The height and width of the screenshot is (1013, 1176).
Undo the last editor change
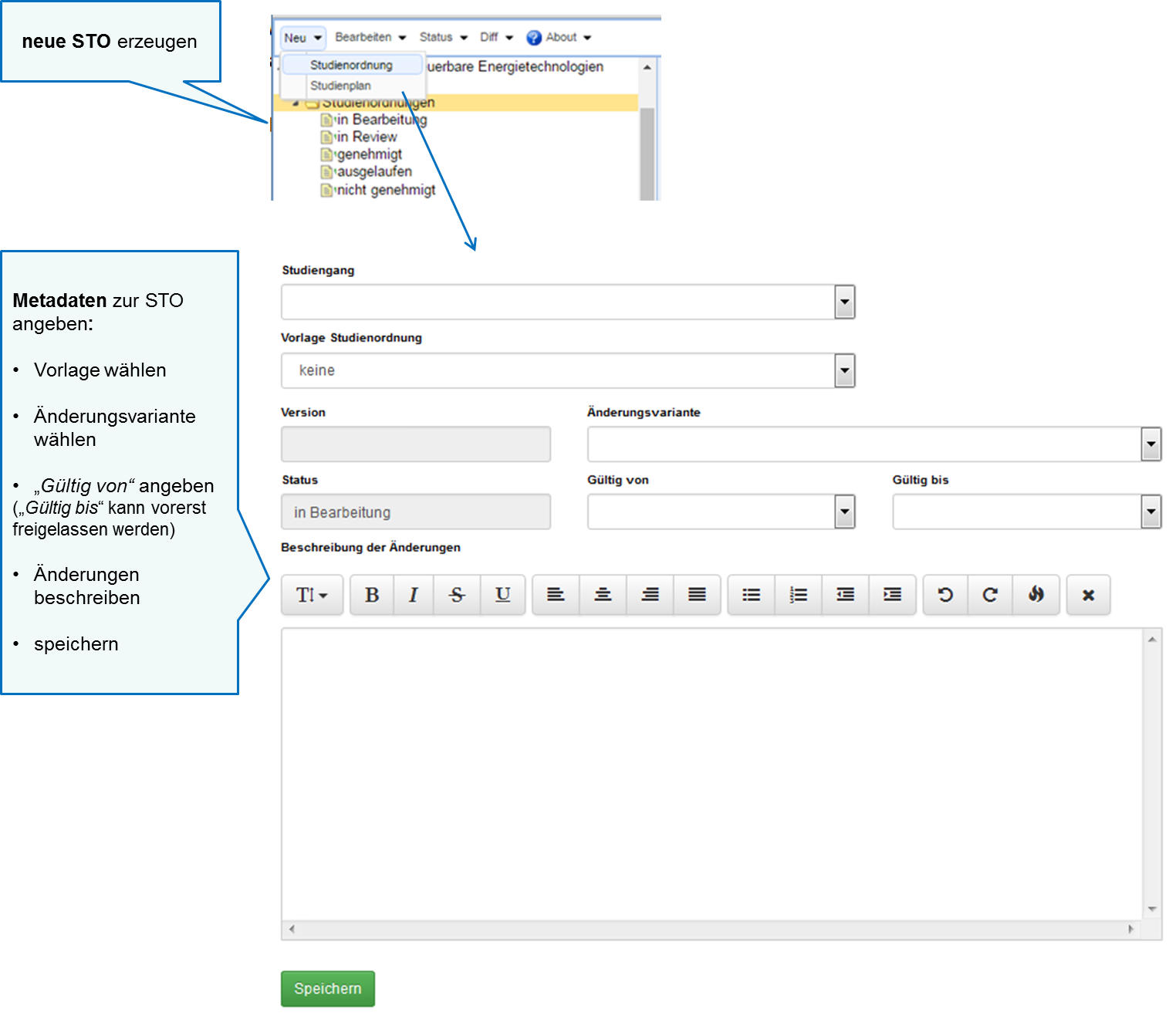pos(945,595)
